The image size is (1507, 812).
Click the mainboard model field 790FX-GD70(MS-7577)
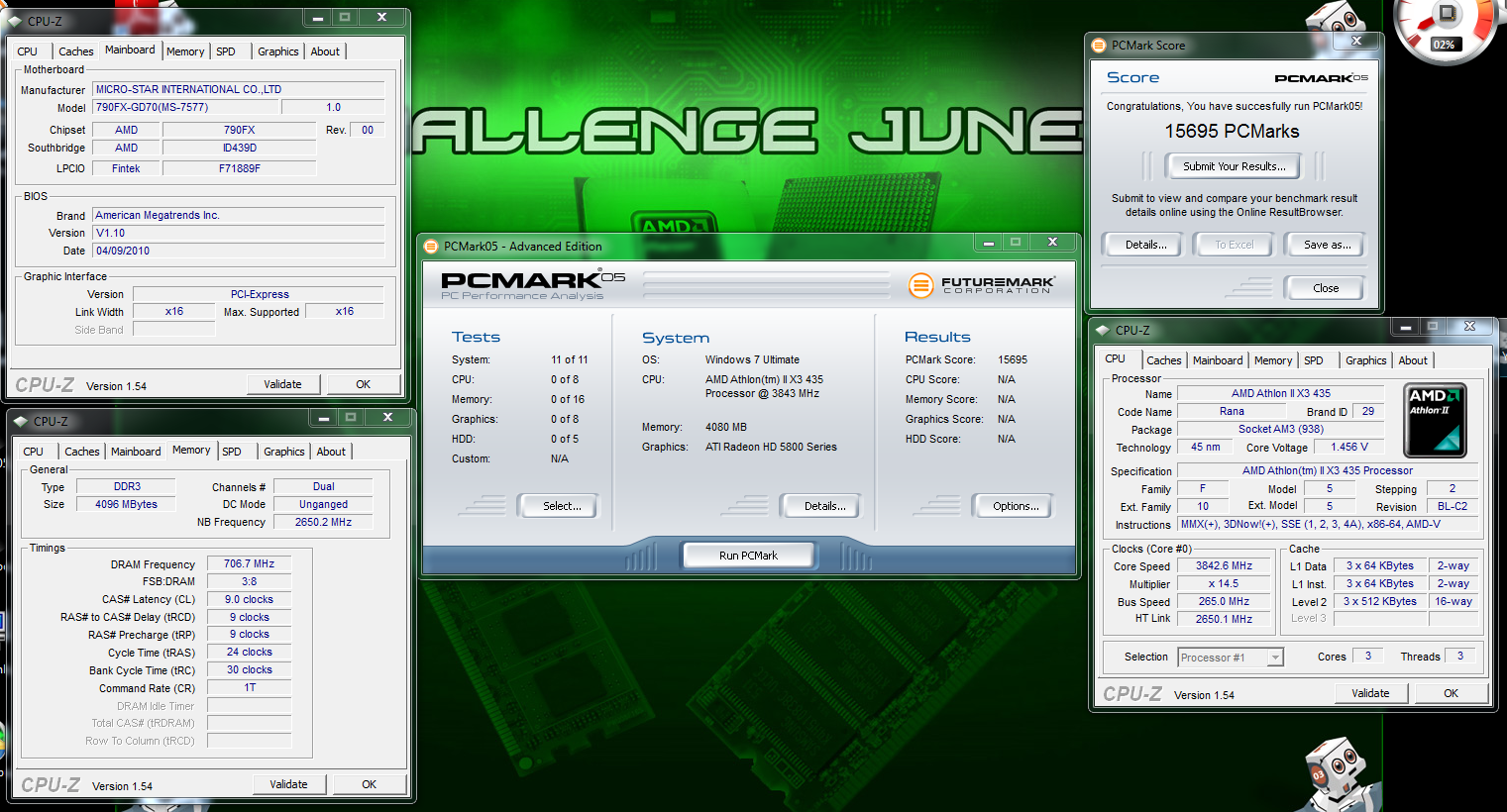click(x=186, y=107)
